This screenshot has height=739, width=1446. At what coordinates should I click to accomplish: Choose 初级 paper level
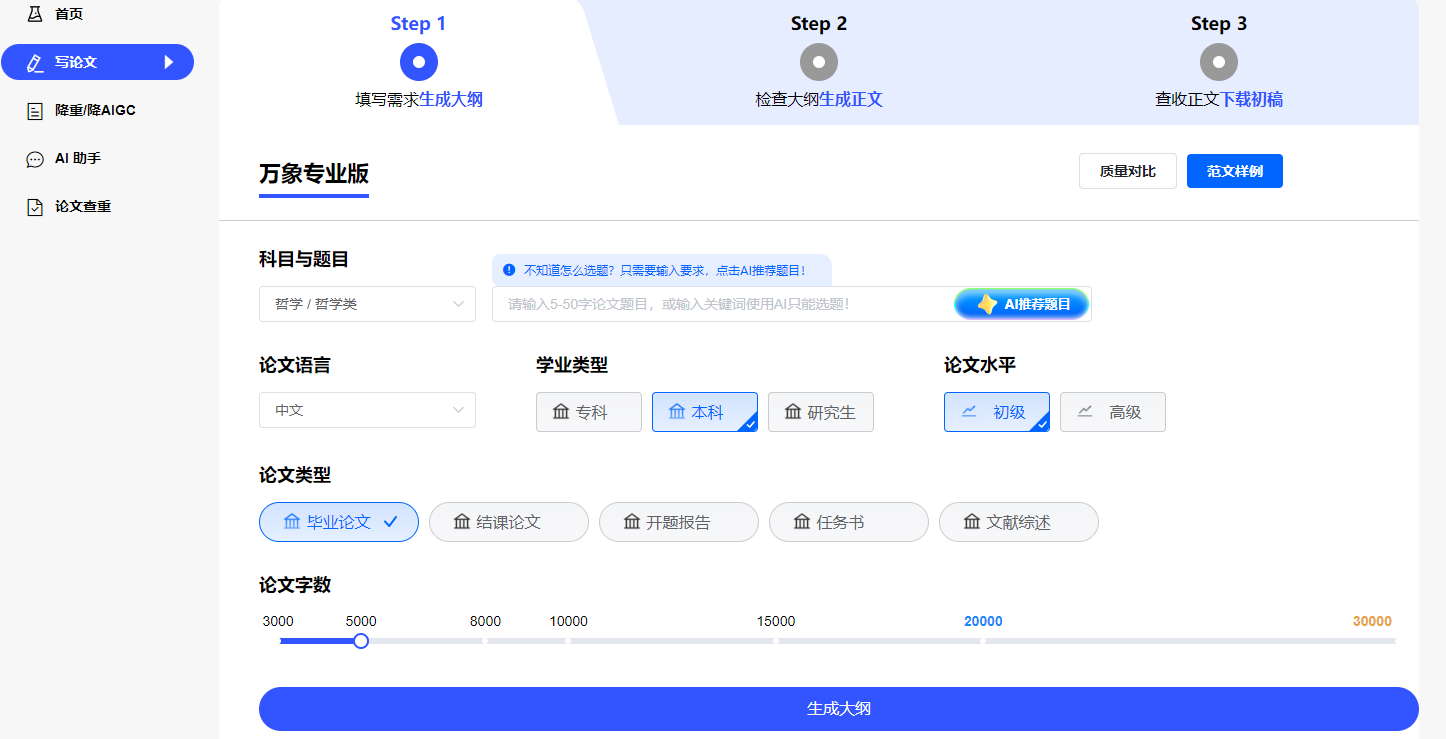pyautogui.click(x=997, y=412)
